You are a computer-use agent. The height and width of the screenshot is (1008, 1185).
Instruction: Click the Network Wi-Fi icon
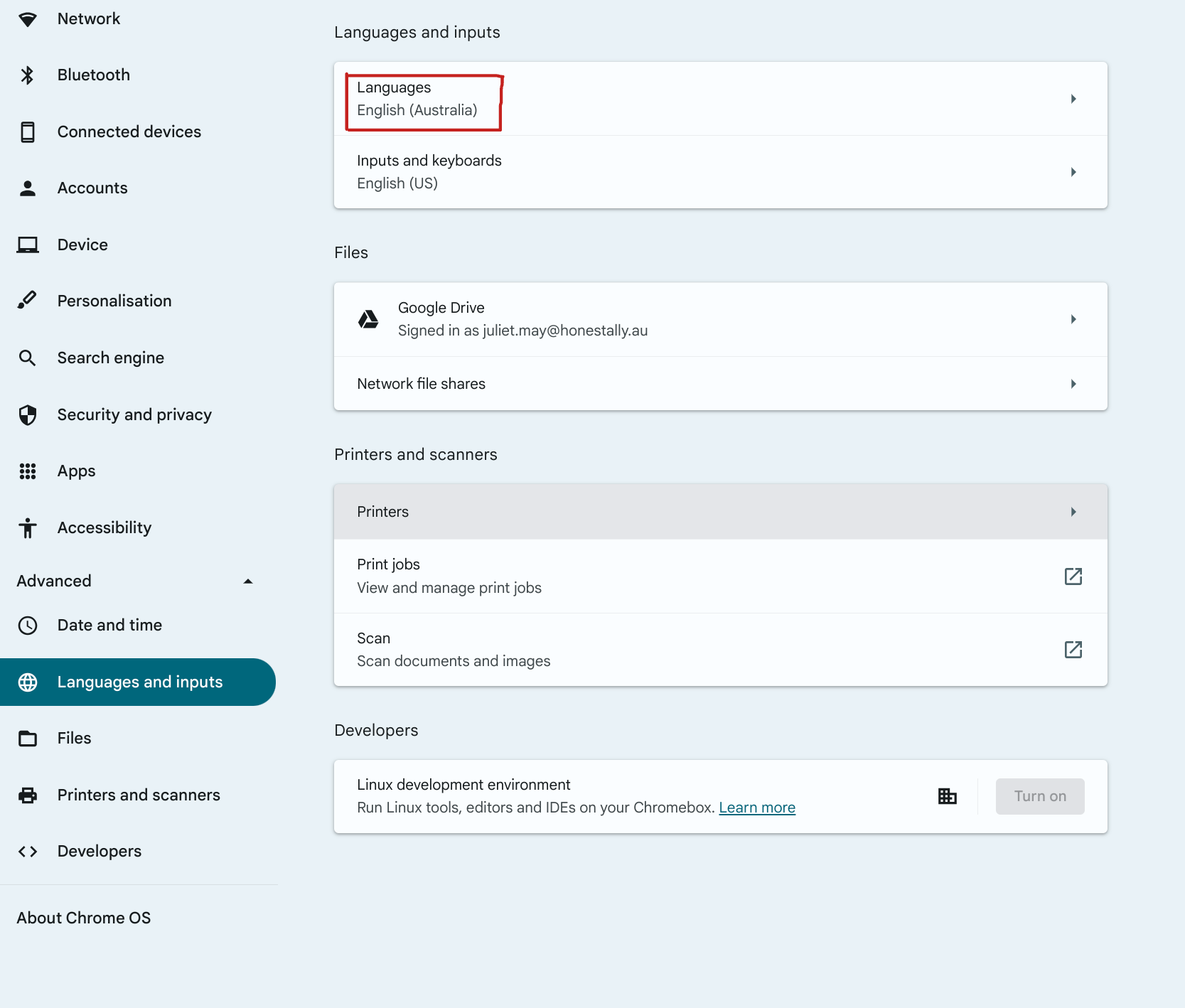pos(28,19)
